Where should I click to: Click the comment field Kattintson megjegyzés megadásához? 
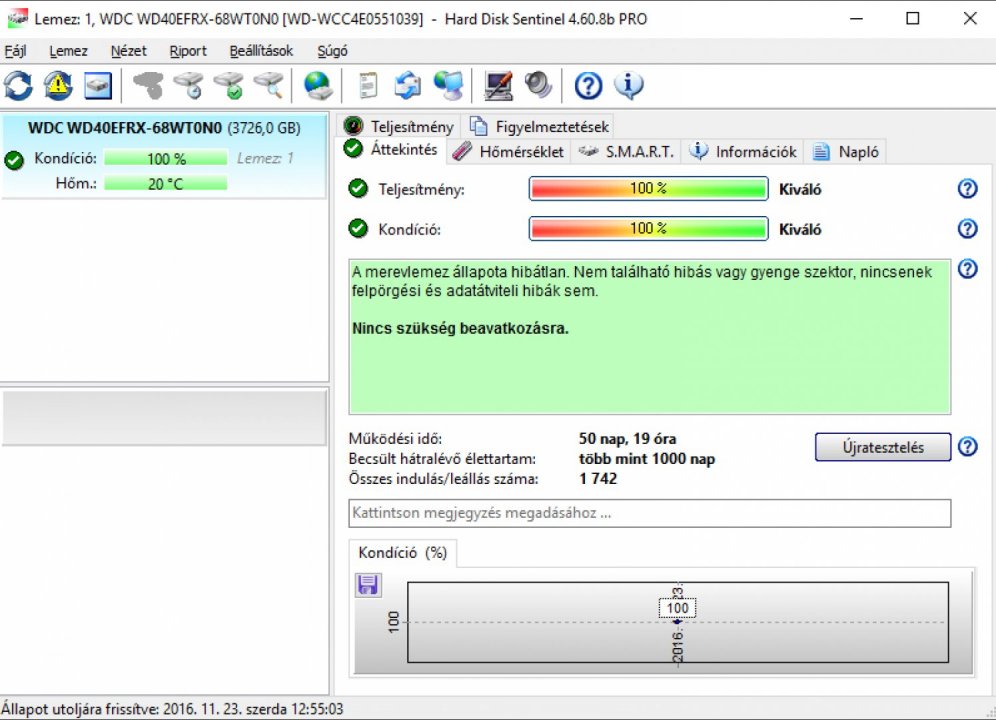click(x=650, y=513)
